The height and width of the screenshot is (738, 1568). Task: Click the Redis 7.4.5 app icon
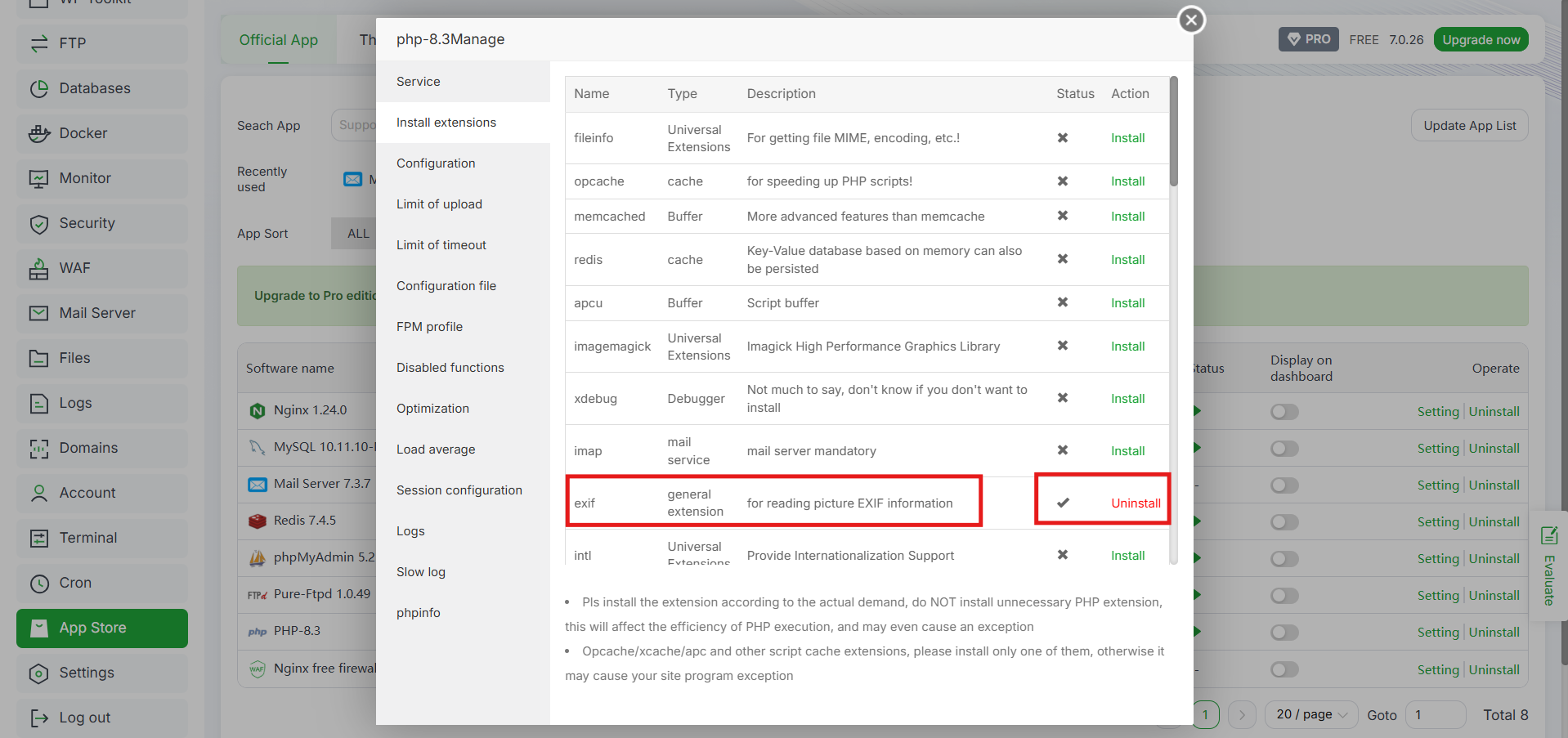click(258, 521)
